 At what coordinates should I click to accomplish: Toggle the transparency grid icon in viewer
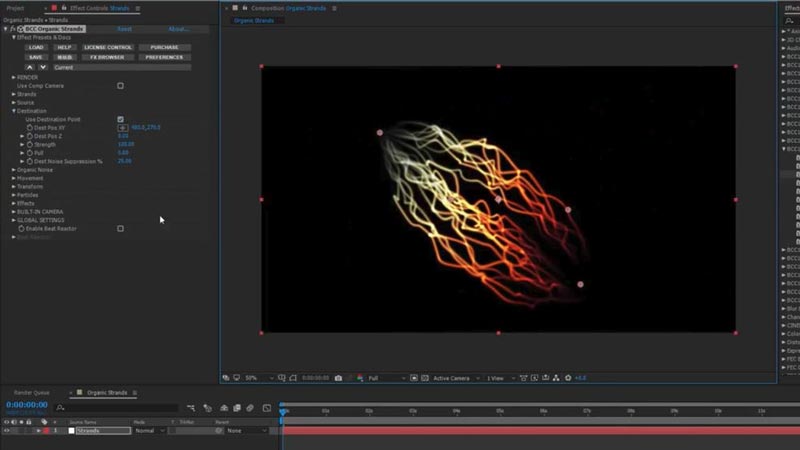[x=425, y=378]
